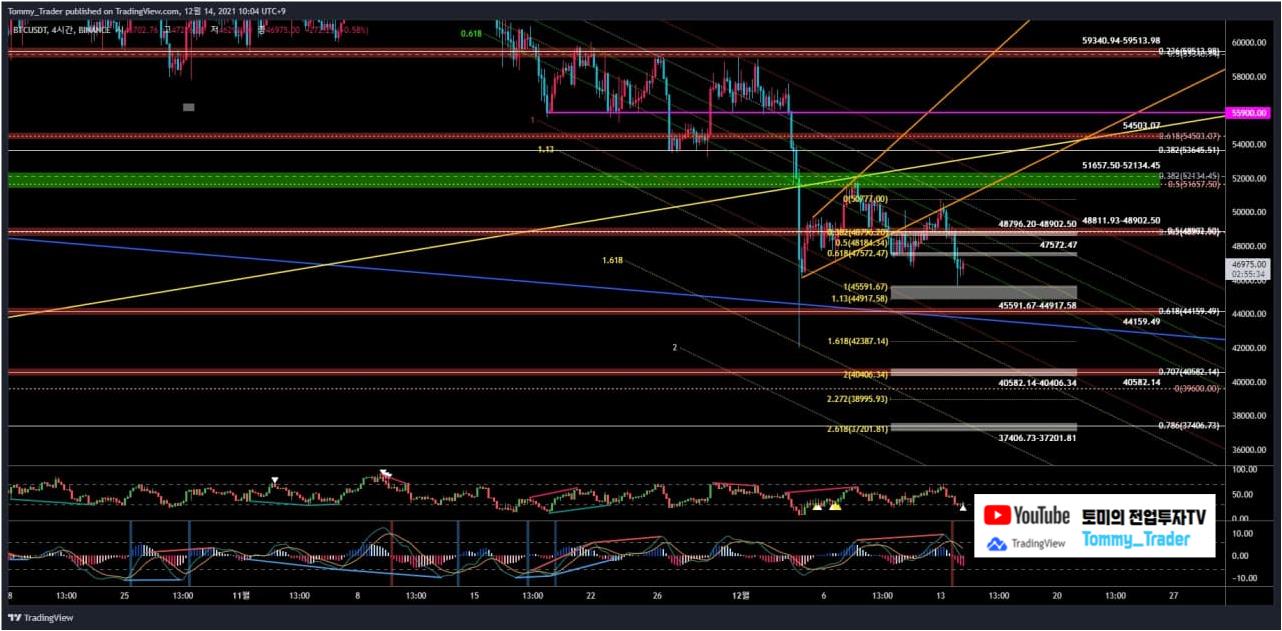Click the 60000.00 price scale label
Viewport: 1282px width, 631px height.
click(x=1249, y=43)
